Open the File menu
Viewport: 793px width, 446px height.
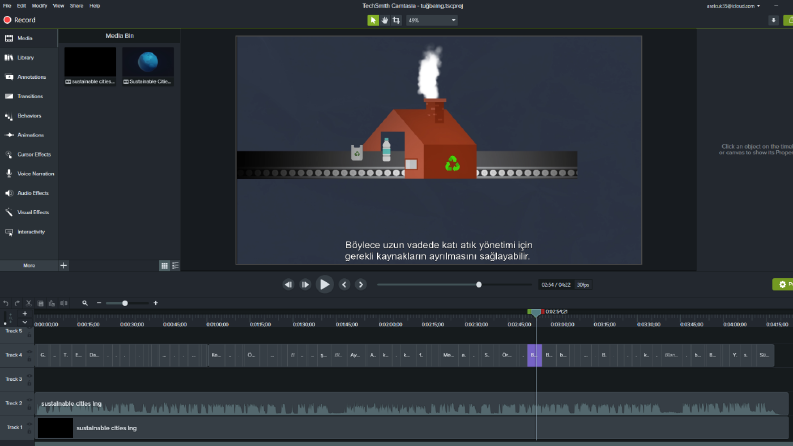click(7, 6)
